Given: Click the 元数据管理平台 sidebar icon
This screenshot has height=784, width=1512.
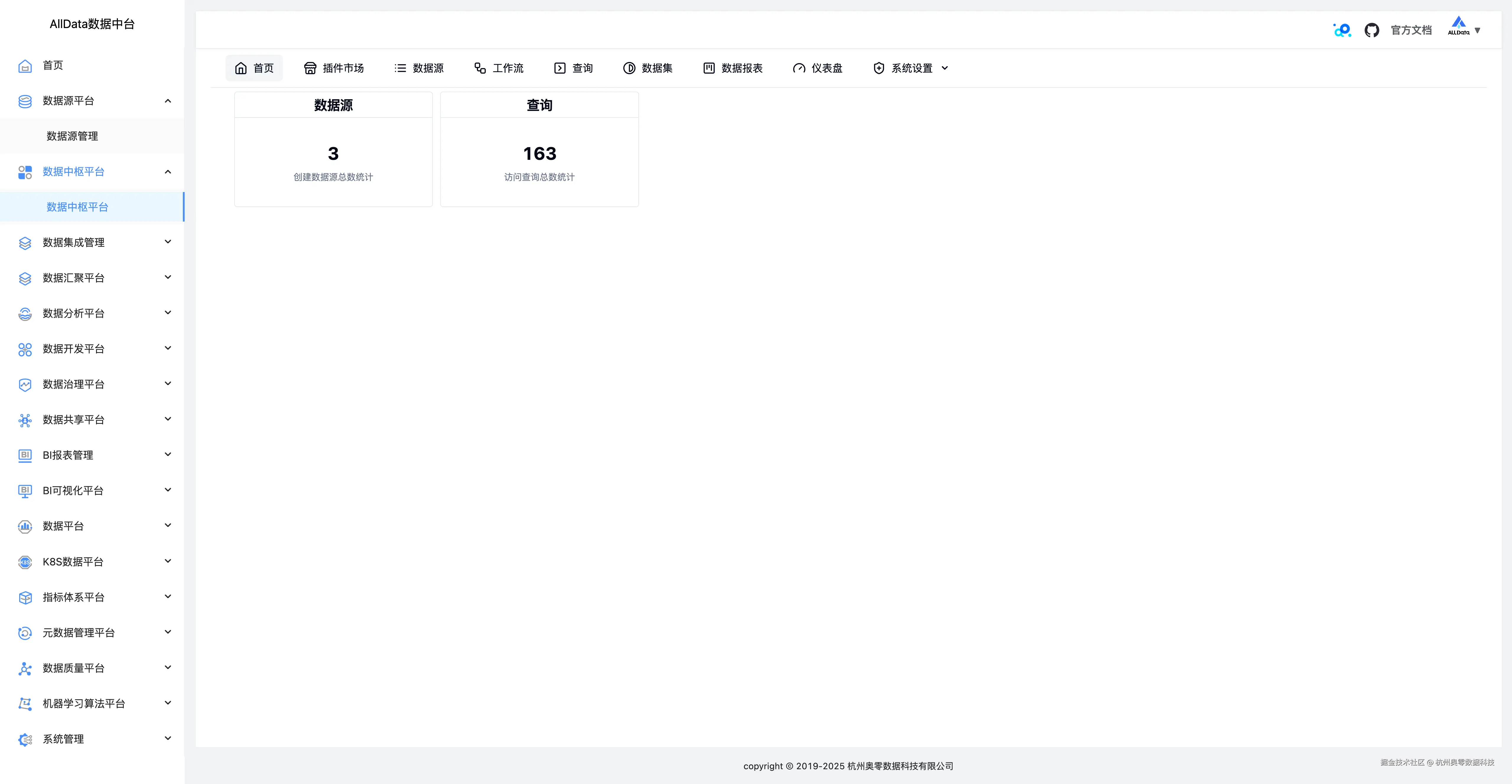Looking at the screenshot, I should pos(25,632).
